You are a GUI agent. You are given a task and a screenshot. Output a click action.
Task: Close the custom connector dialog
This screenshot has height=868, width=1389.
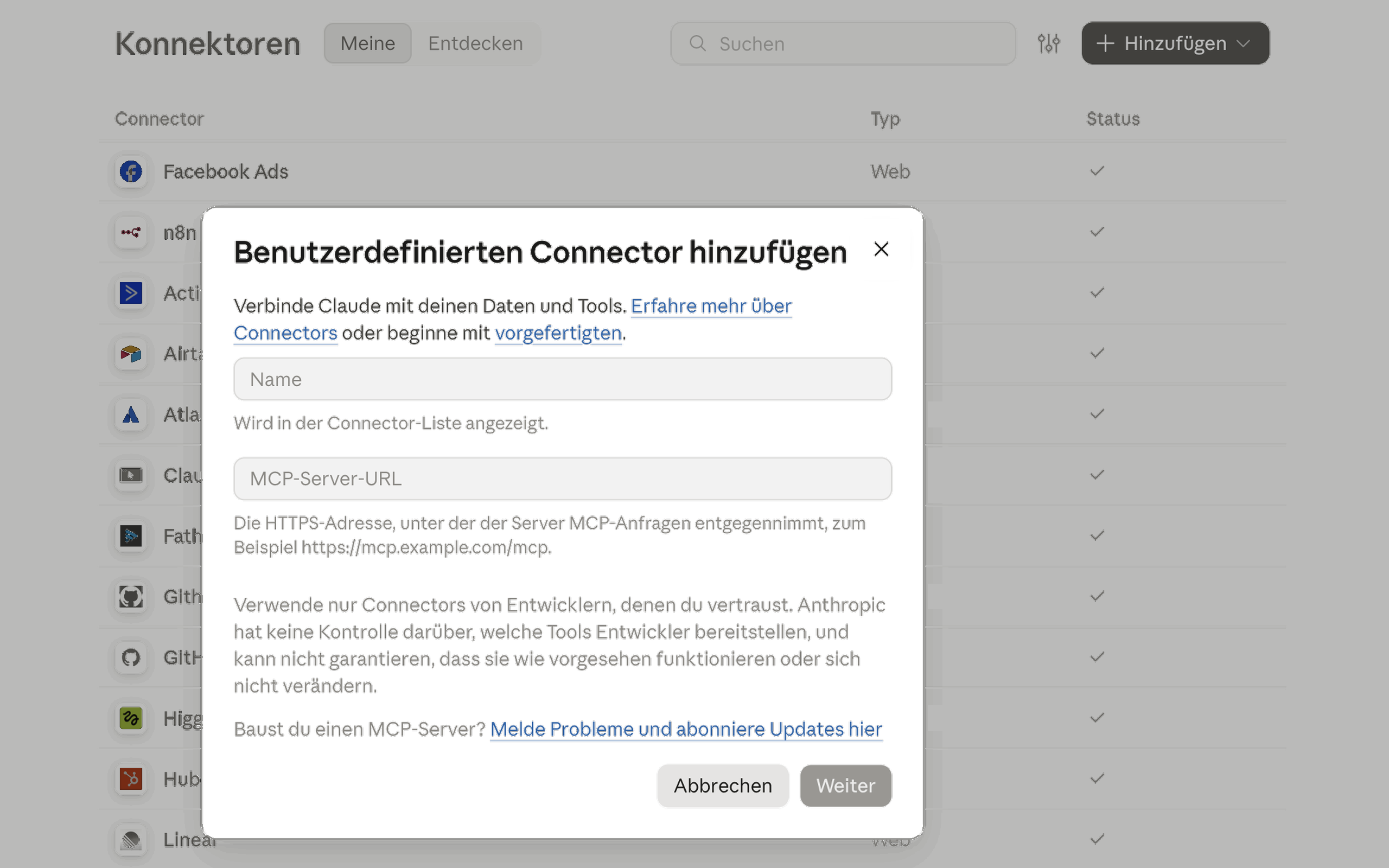(881, 249)
